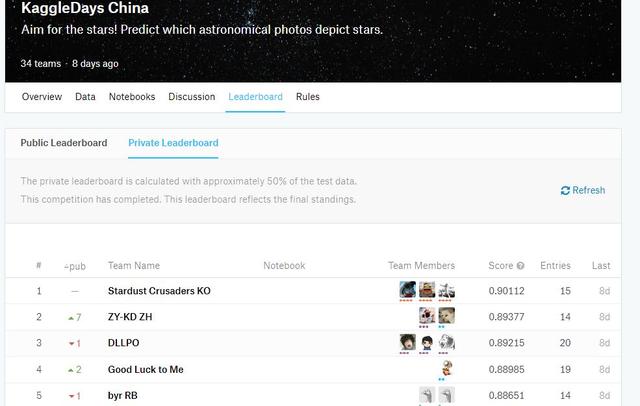Click the Score column header

500,266
